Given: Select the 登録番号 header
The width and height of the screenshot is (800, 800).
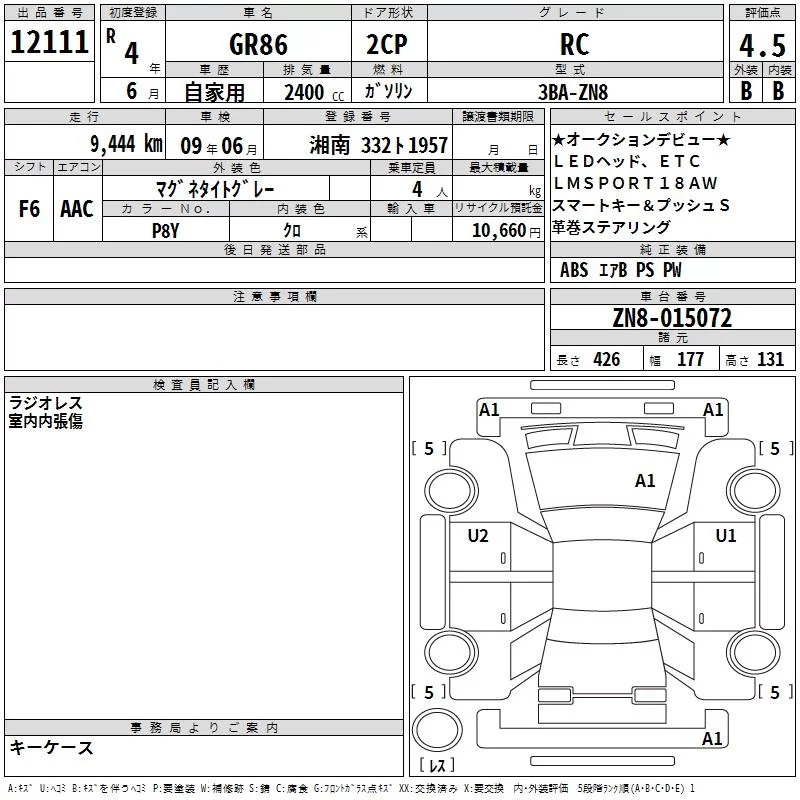Looking at the screenshot, I should [358, 117].
